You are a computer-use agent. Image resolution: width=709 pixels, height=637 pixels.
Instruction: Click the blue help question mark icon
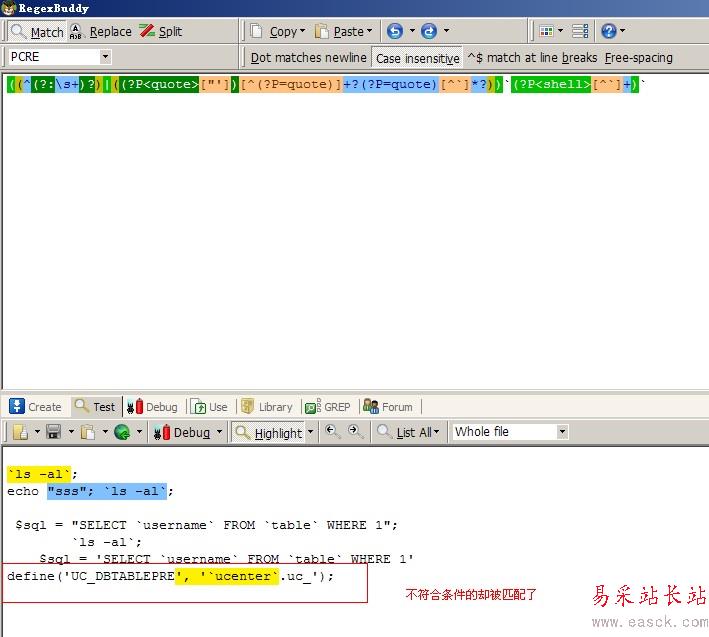609,31
